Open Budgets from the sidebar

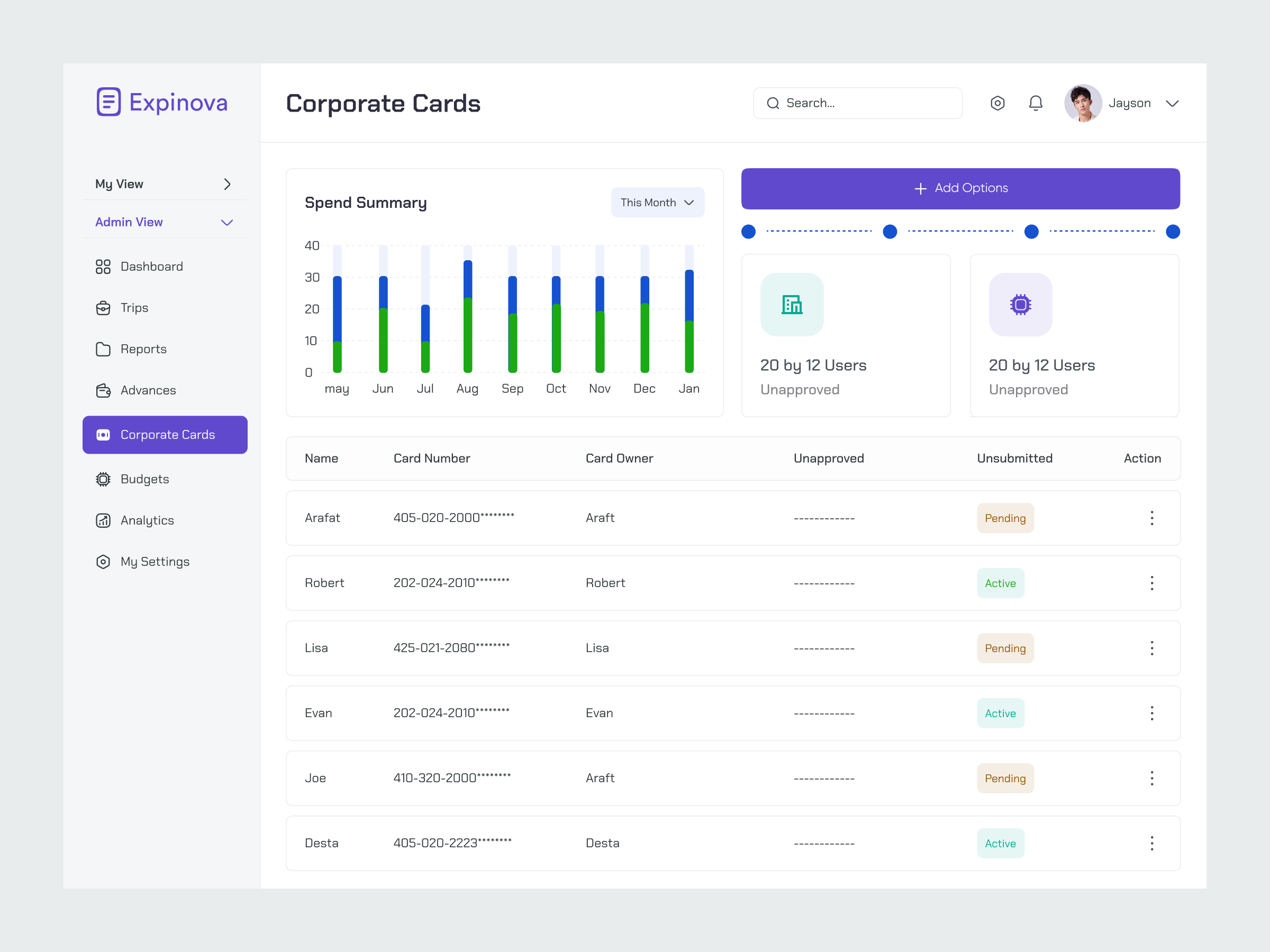pyautogui.click(x=144, y=479)
